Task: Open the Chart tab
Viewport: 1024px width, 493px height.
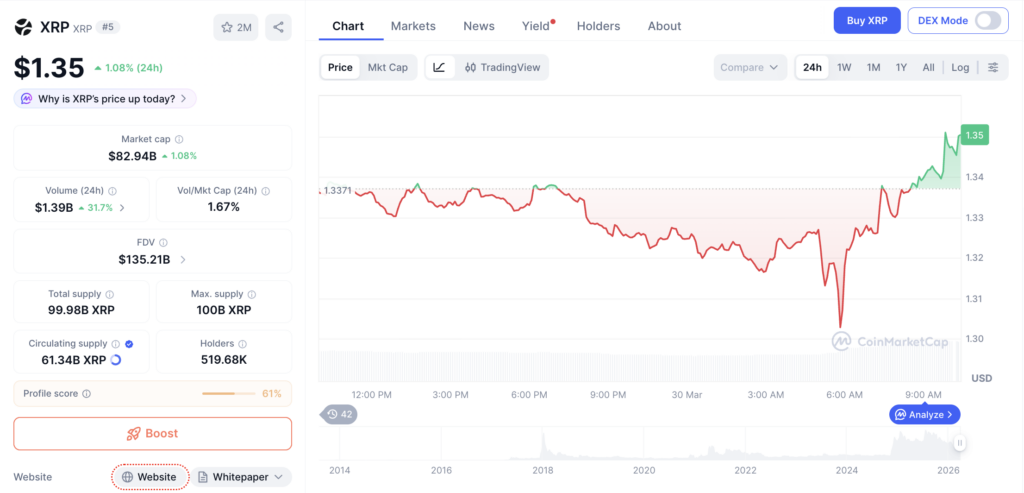Action: 348,26
